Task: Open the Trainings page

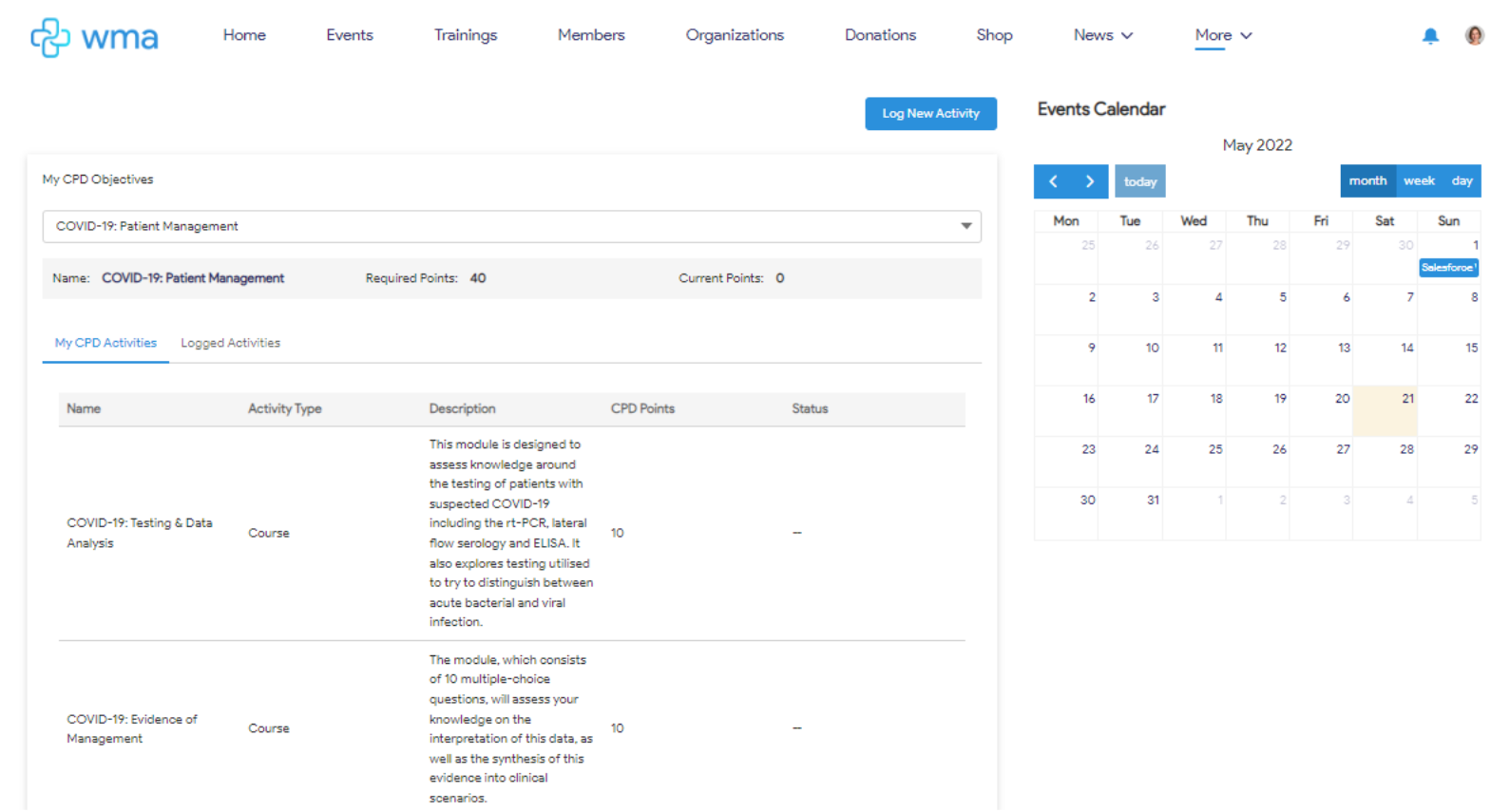Action: pyautogui.click(x=466, y=35)
